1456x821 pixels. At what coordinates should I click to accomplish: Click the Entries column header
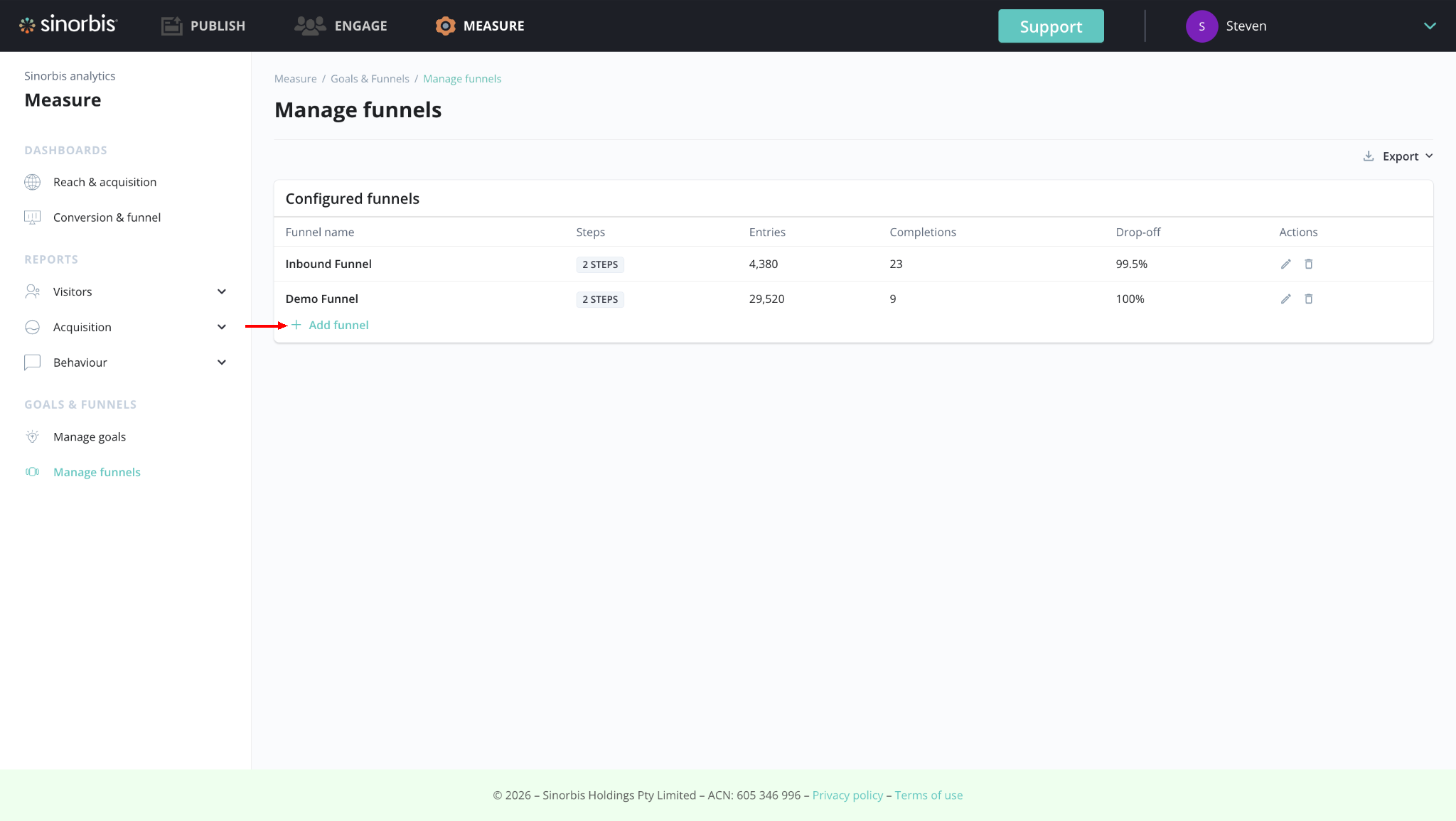point(767,232)
